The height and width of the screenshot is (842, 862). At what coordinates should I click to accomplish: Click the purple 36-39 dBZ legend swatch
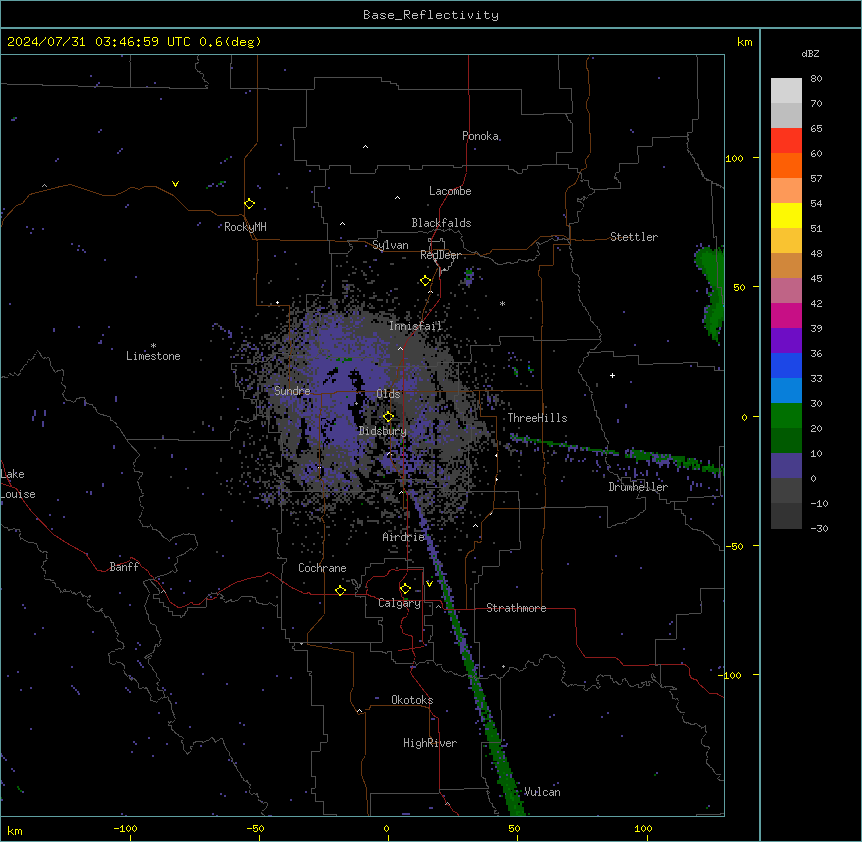[x=786, y=340]
